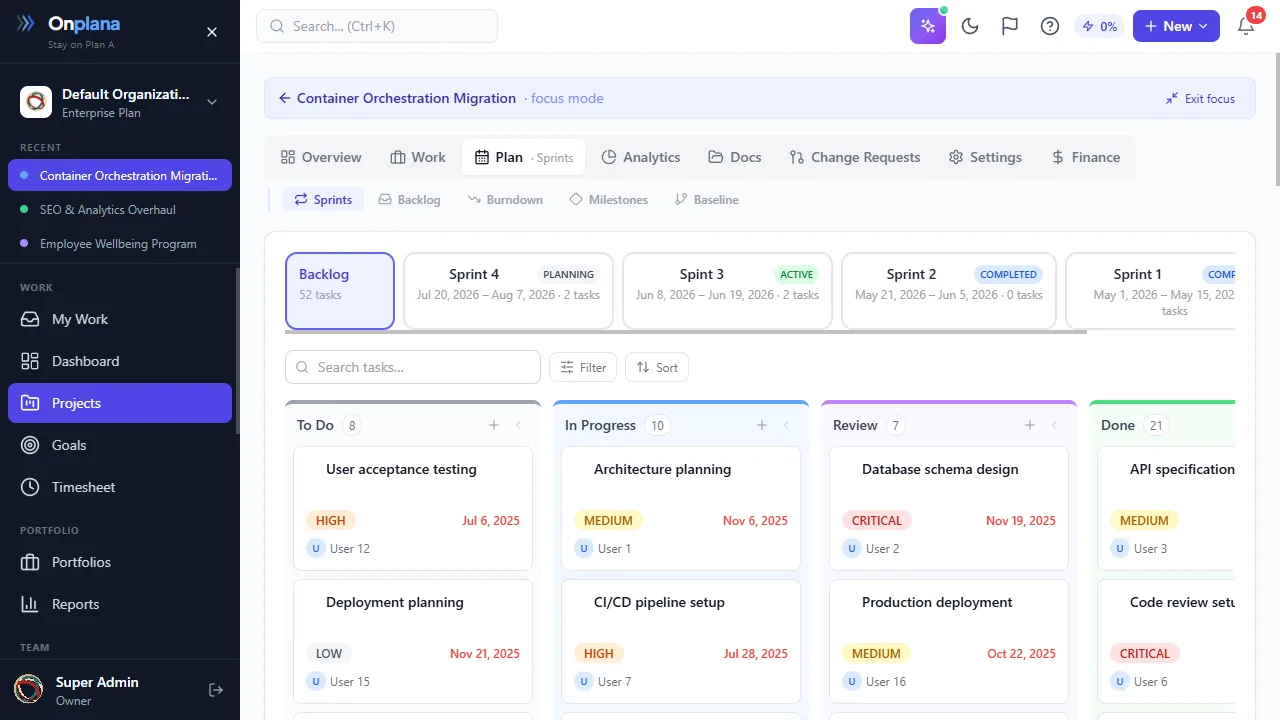Open Production deployment task card
This screenshot has height=720, width=1280.
pyautogui.click(x=949, y=641)
